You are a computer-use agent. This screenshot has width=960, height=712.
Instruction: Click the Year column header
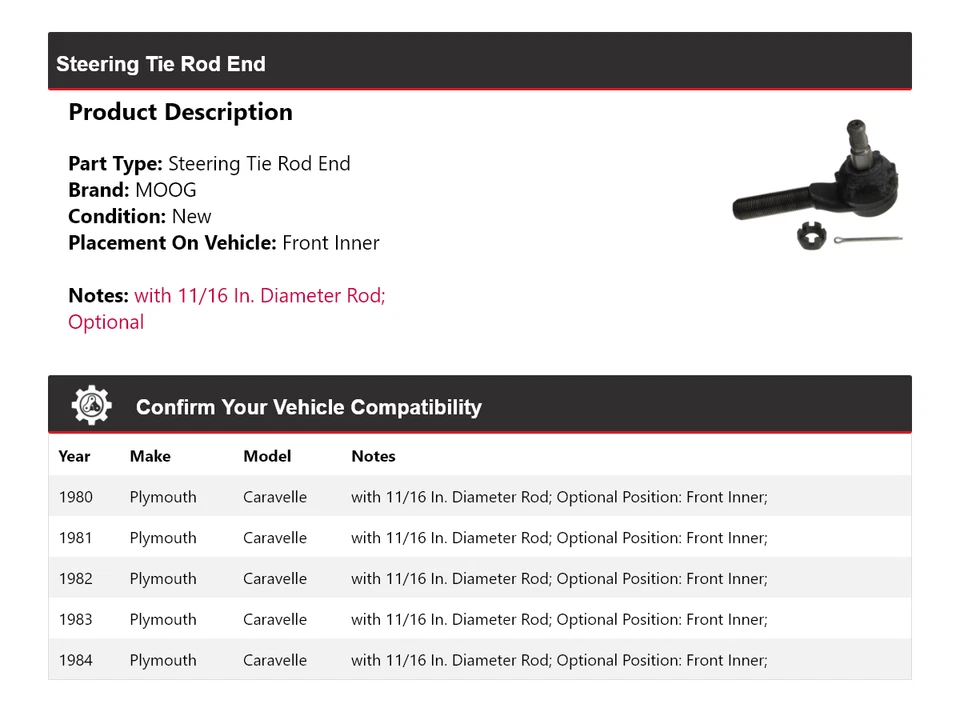(74, 456)
